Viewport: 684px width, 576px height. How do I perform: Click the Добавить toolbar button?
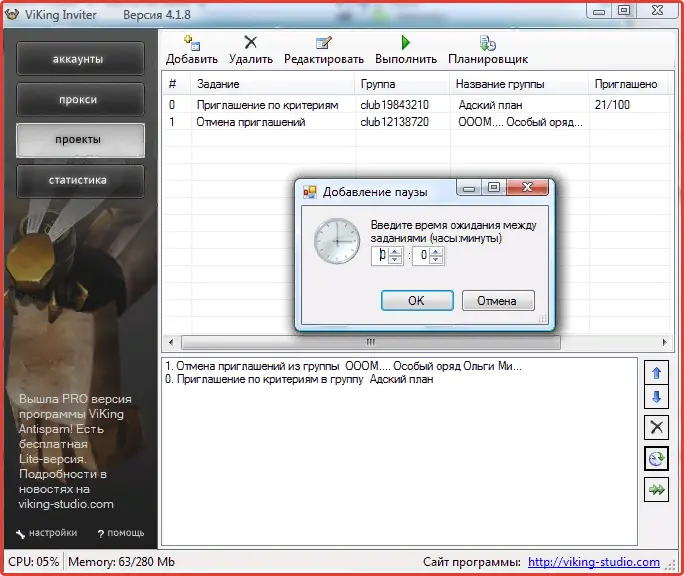pyautogui.click(x=192, y=50)
